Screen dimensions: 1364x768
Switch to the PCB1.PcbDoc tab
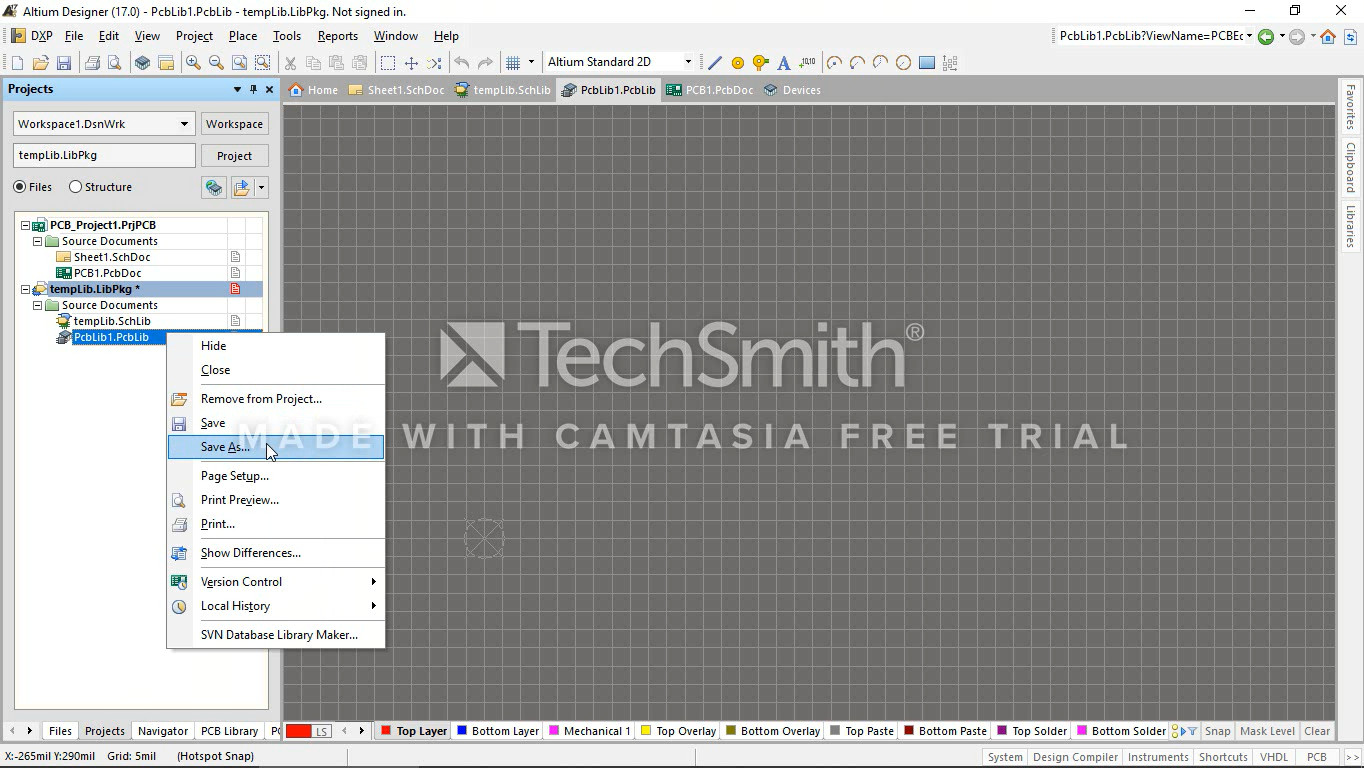(710, 90)
